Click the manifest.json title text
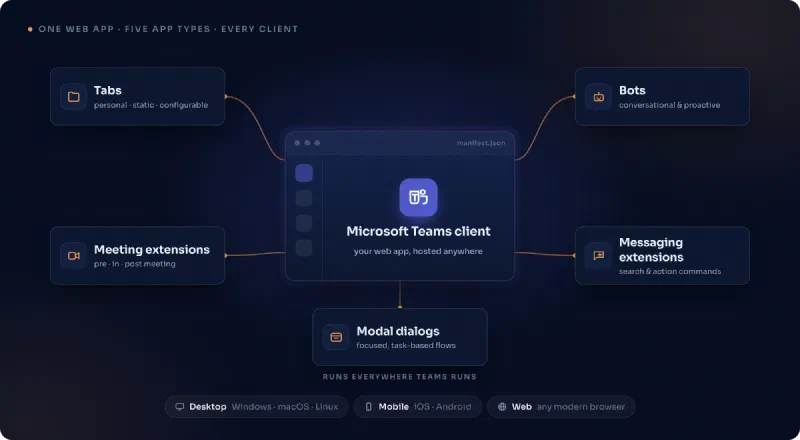 [481, 143]
